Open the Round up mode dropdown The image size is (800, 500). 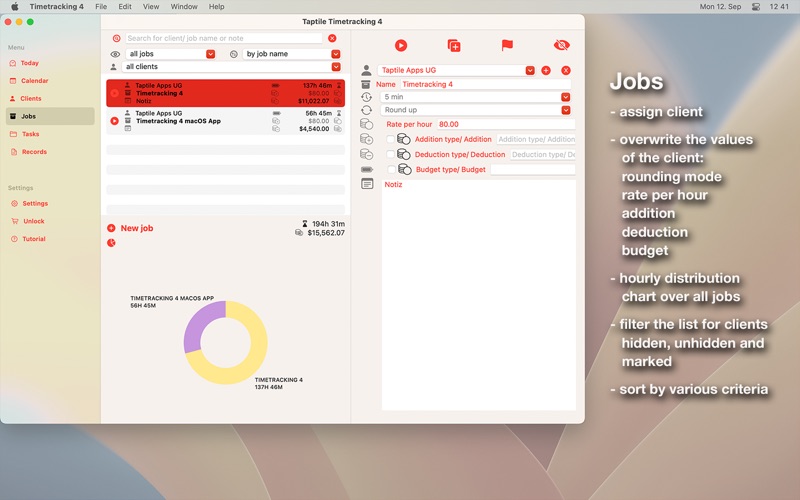[x=565, y=110]
